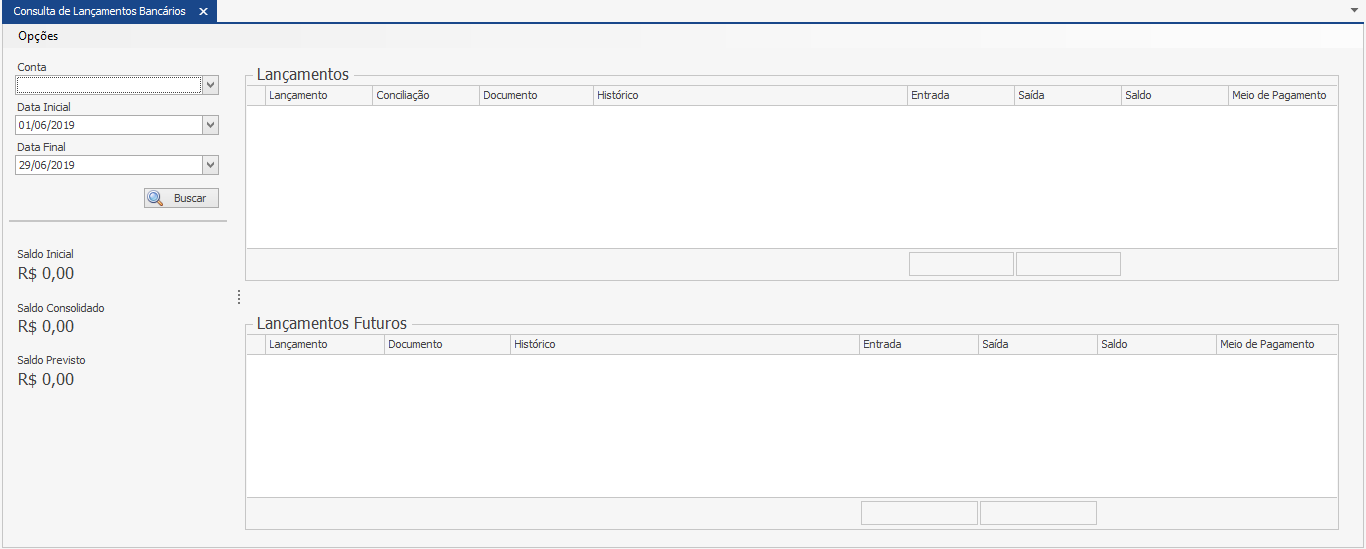Open the tab list arrow at top right

point(1353,7)
